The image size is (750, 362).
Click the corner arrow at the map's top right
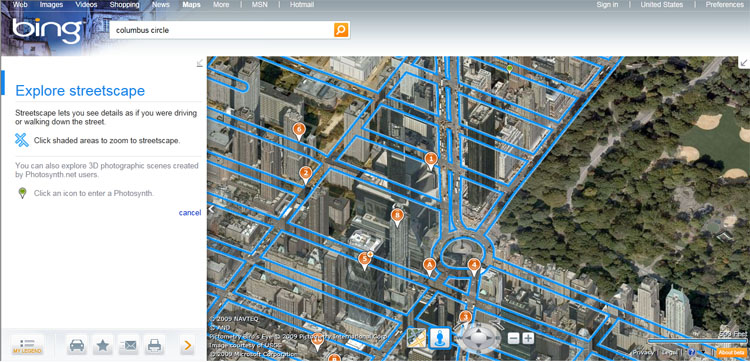point(744,63)
